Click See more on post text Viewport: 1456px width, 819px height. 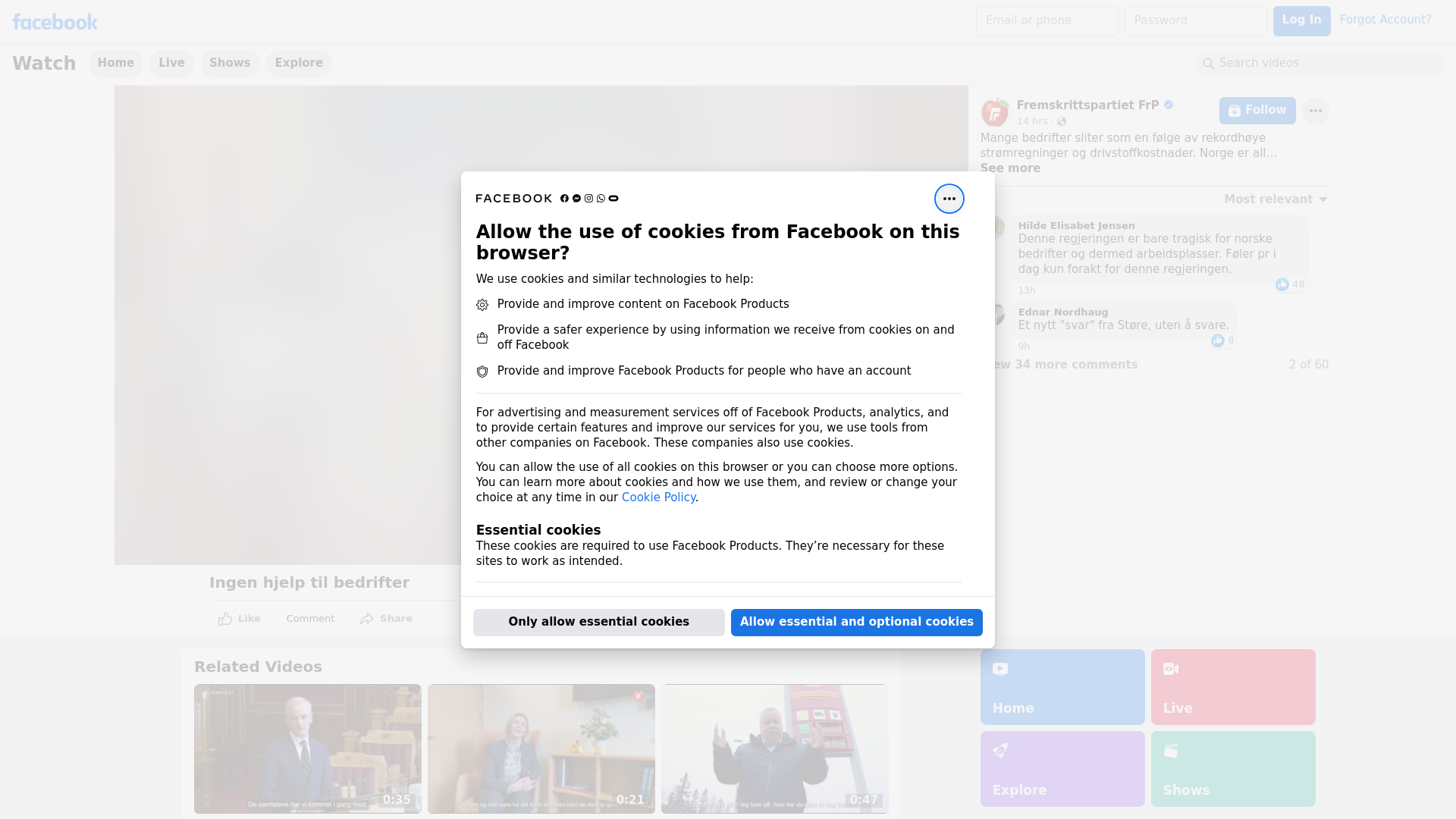(1010, 168)
